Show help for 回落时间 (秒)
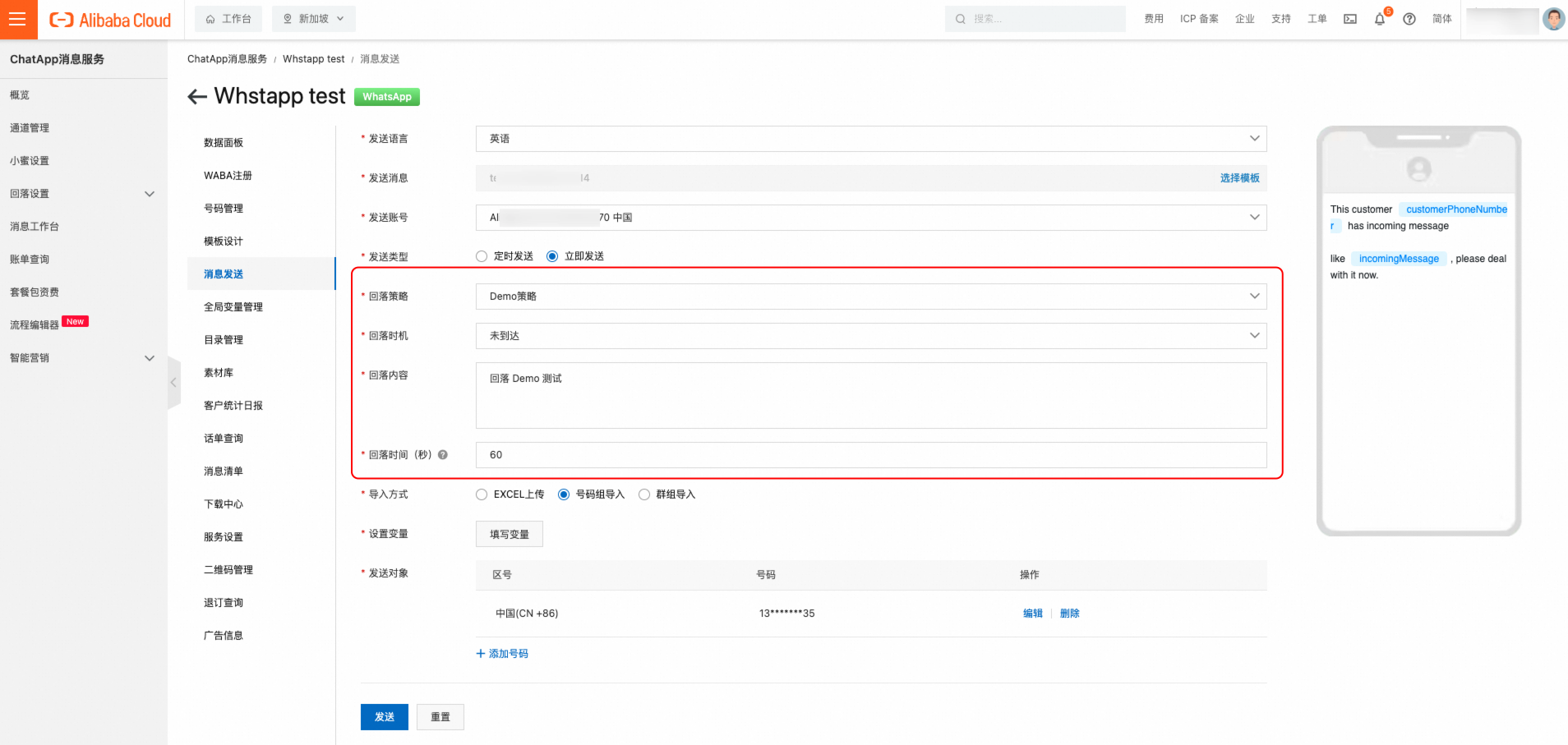 [x=443, y=455]
